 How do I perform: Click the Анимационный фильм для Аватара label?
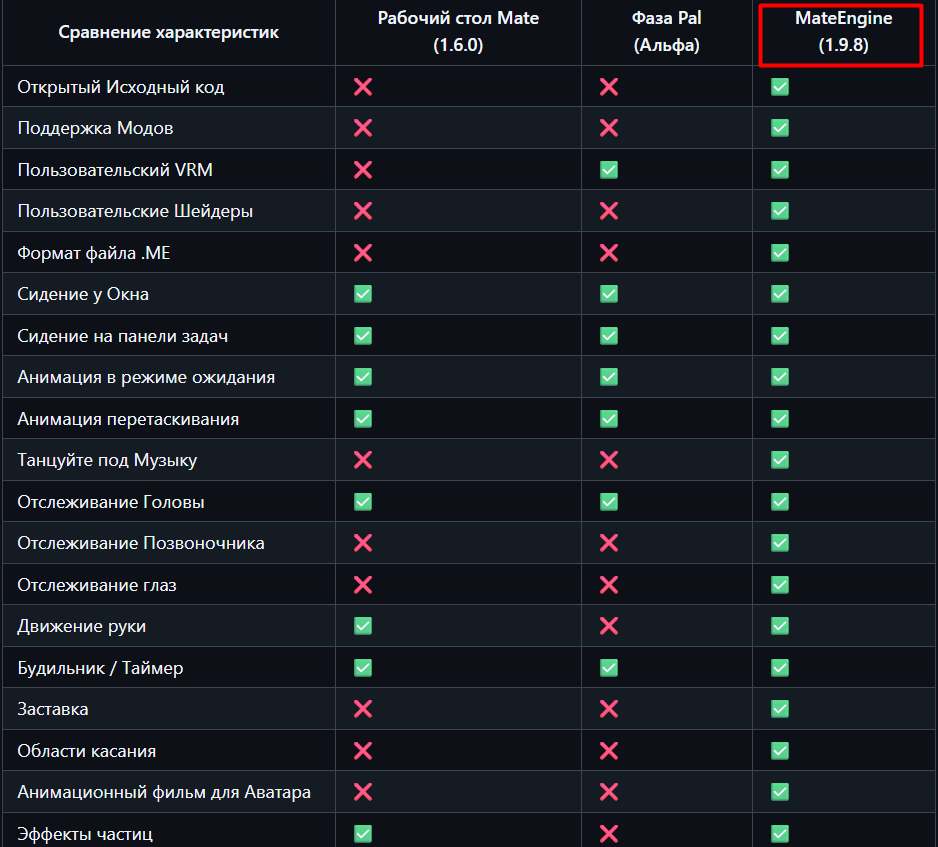(x=164, y=792)
